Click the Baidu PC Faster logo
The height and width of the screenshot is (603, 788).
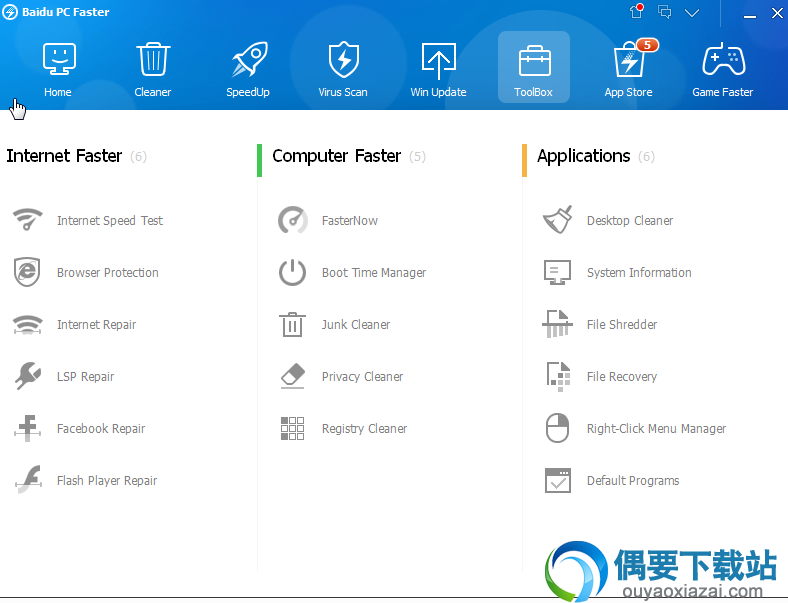(10, 12)
